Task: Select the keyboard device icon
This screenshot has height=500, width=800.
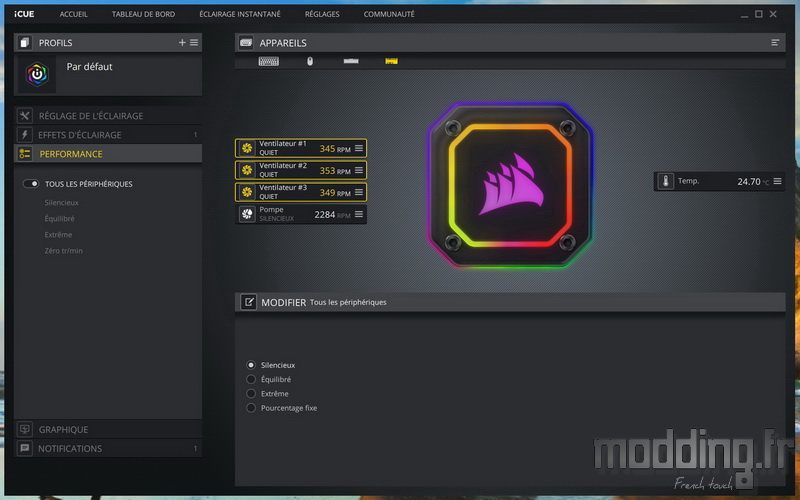Action: click(x=268, y=61)
